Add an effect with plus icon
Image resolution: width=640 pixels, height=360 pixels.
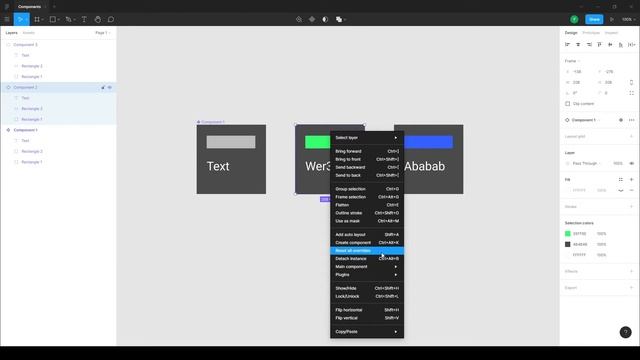pos(631,271)
